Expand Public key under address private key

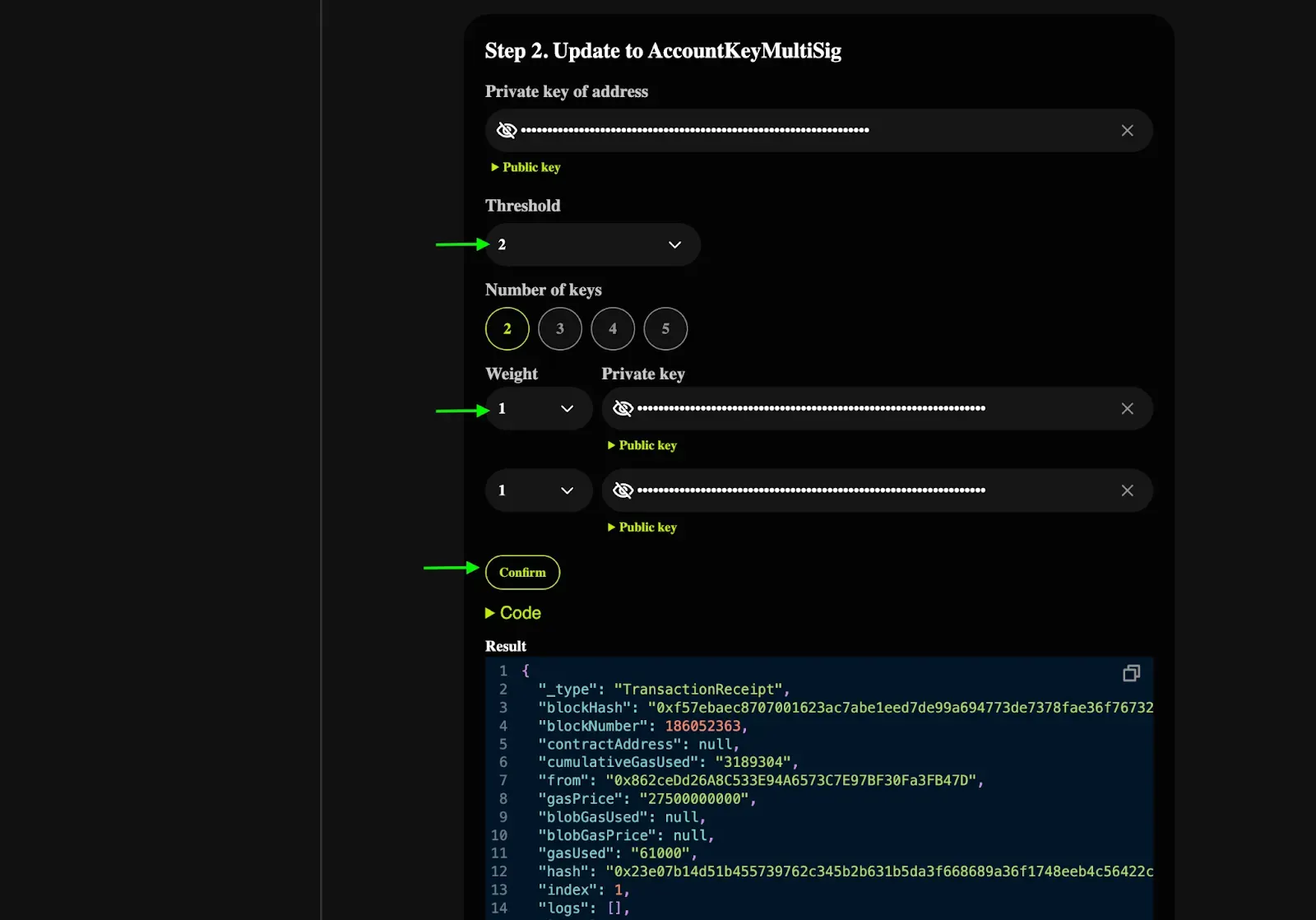pos(526,167)
